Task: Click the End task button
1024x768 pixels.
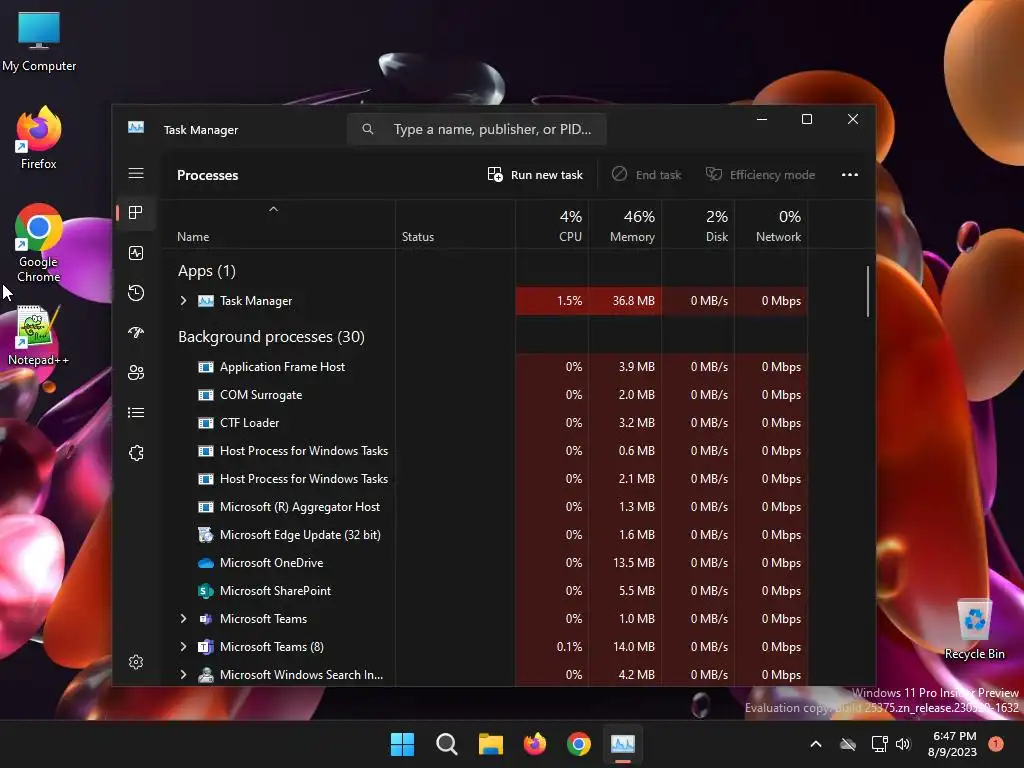Action: click(x=647, y=174)
